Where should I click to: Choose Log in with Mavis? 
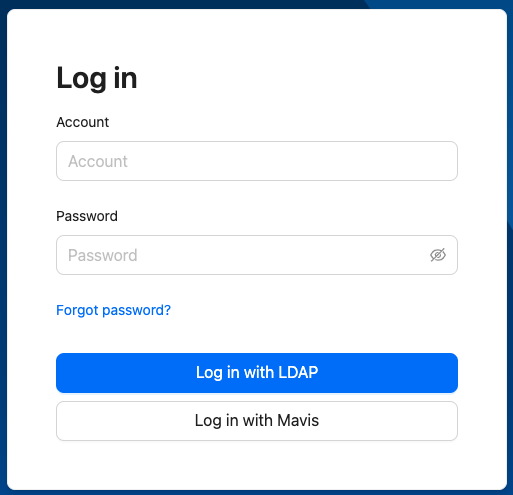click(257, 421)
